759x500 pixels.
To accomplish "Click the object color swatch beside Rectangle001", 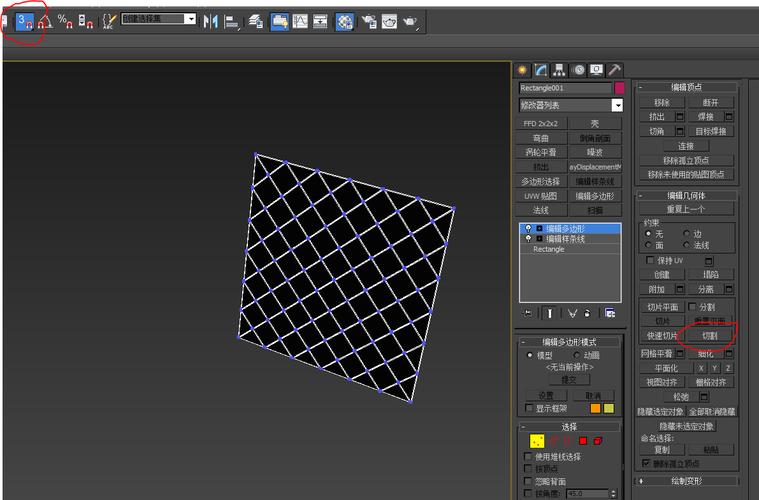I will pyautogui.click(x=619, y=88).
